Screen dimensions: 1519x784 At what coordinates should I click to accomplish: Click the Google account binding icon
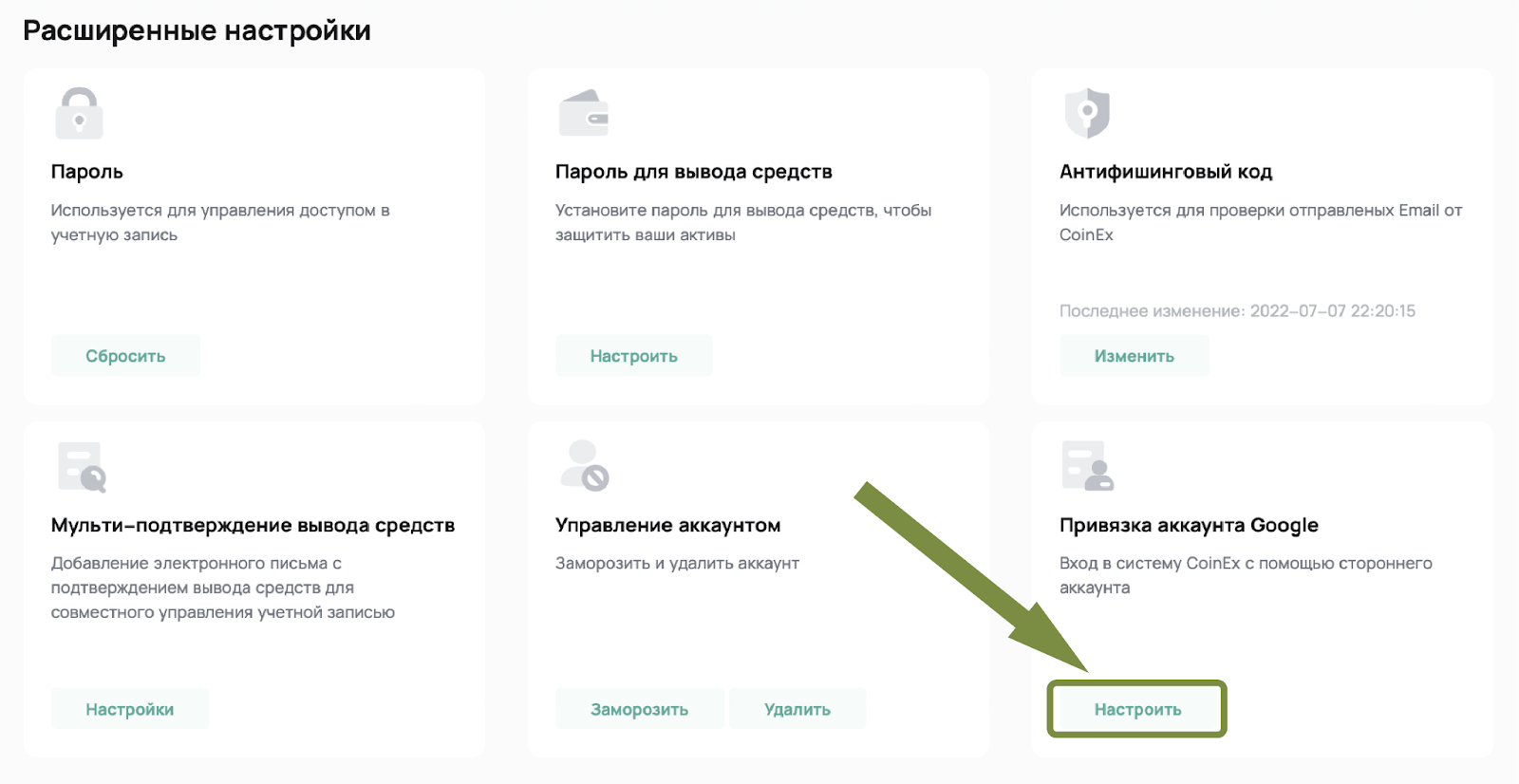coord(1087,465)
